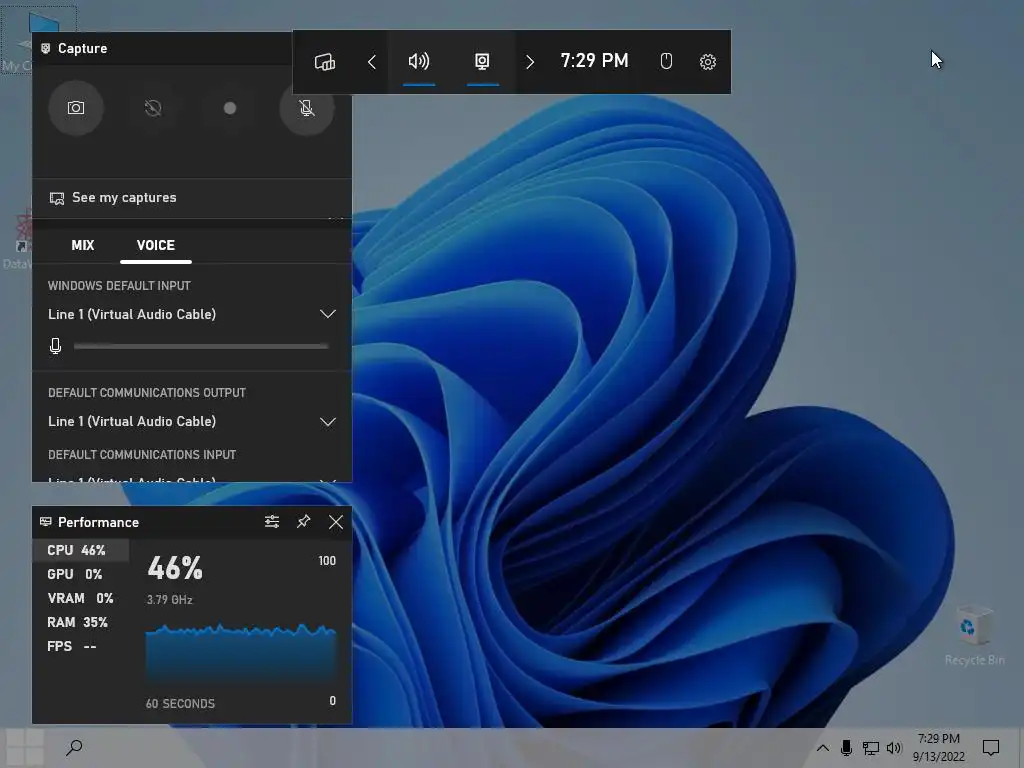Click the large 46% CPU value
Viewport: 1024px width, 768px height.
(175, 568)
